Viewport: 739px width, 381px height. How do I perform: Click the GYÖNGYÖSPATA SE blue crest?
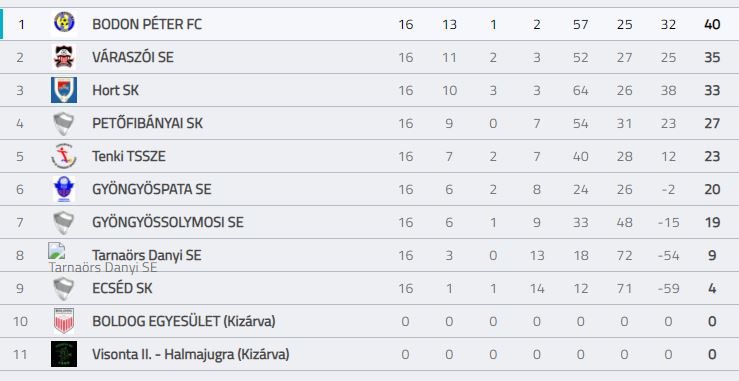click(x=64, y=189)
